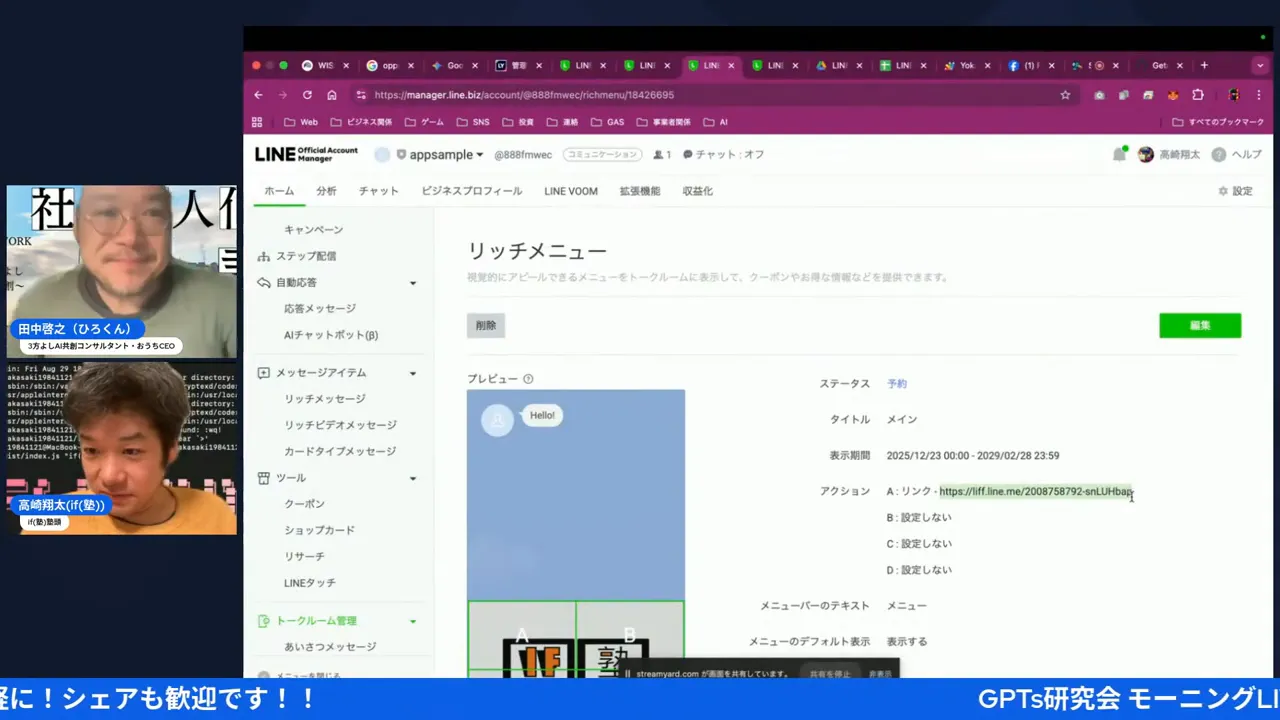Open the LINE VOOM tab
This screenshot has width=1280, height=720.
click(x=570, y=191)
